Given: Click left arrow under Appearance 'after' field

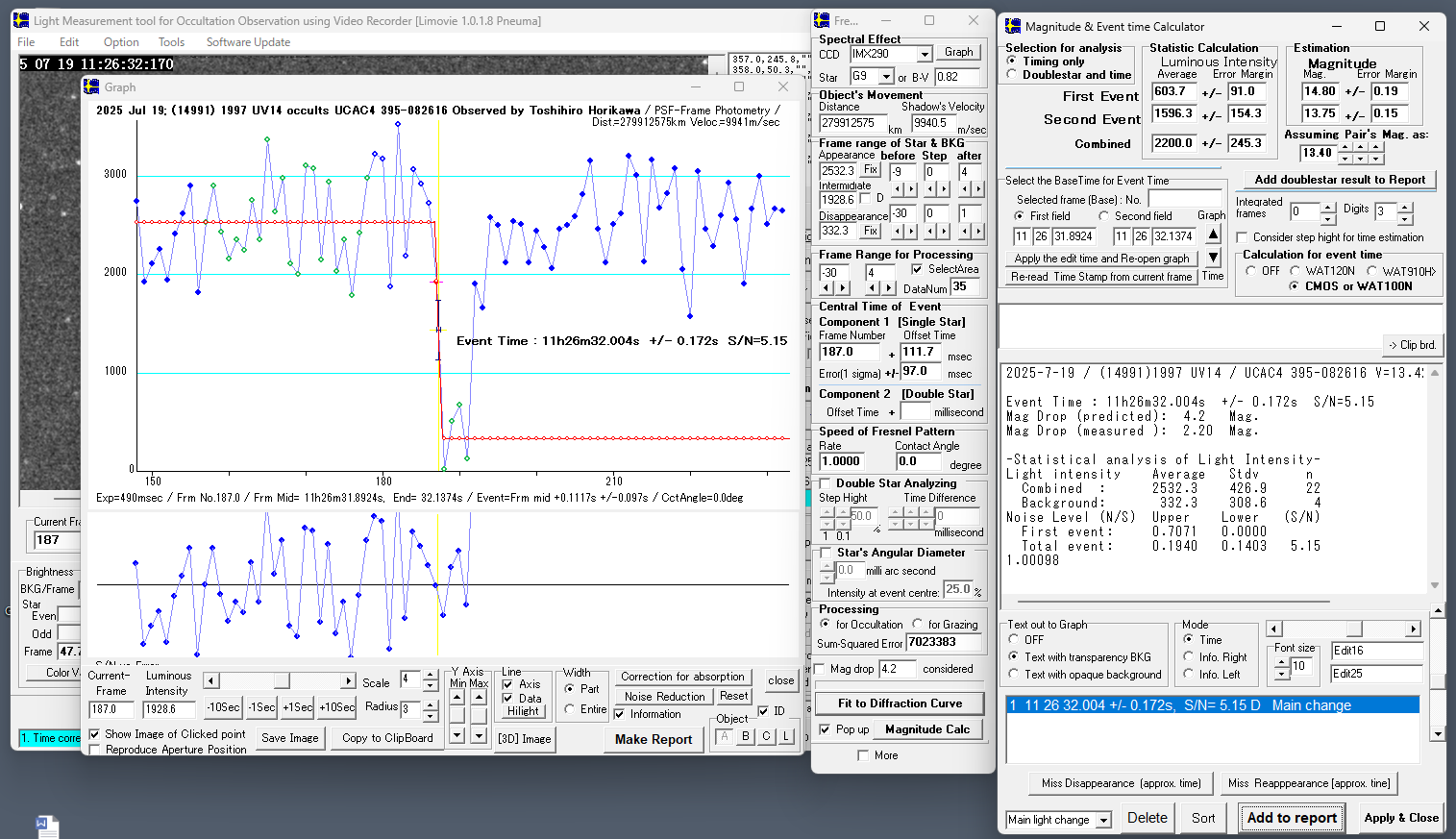Looking at the screenshot, I should click(965, 189).
